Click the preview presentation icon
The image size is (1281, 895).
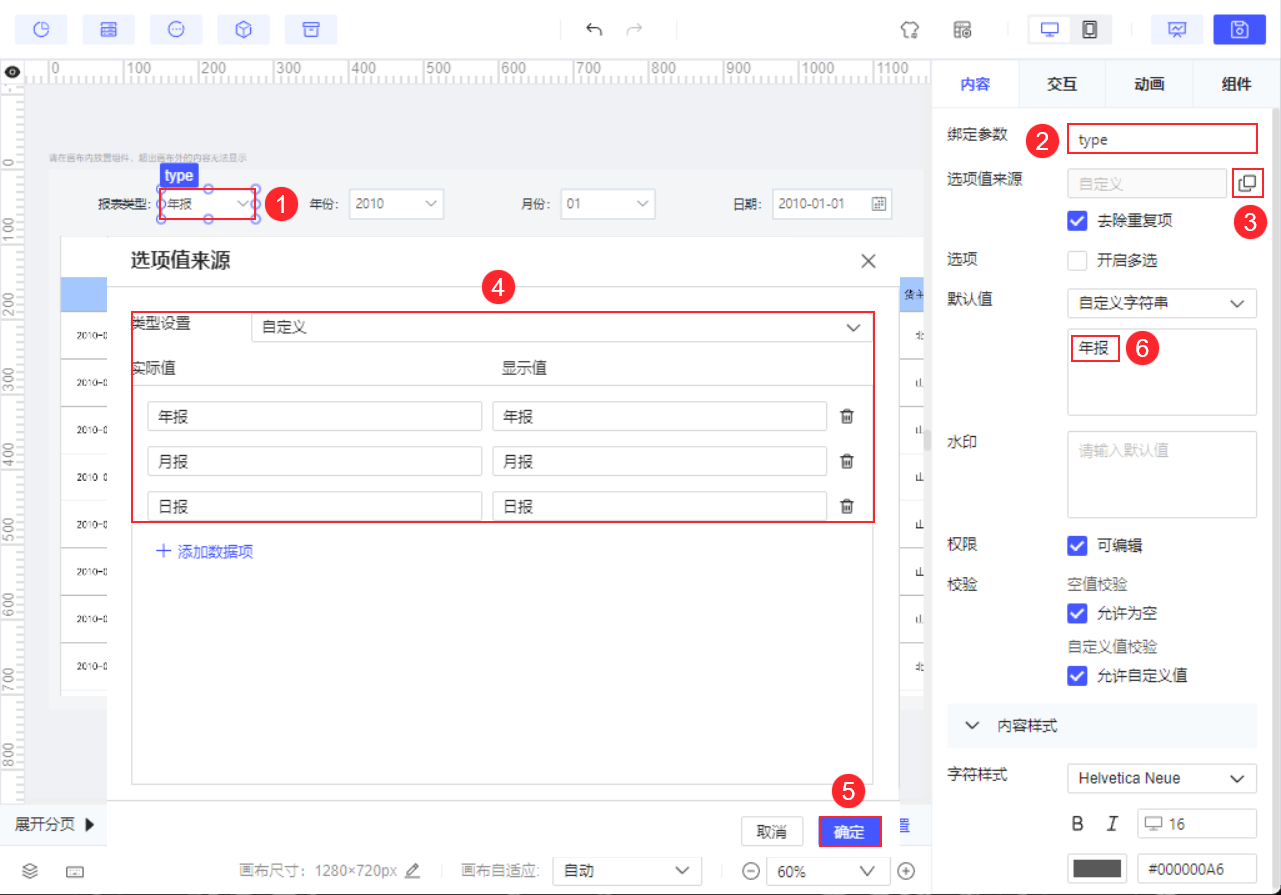tap(1177, 30)
